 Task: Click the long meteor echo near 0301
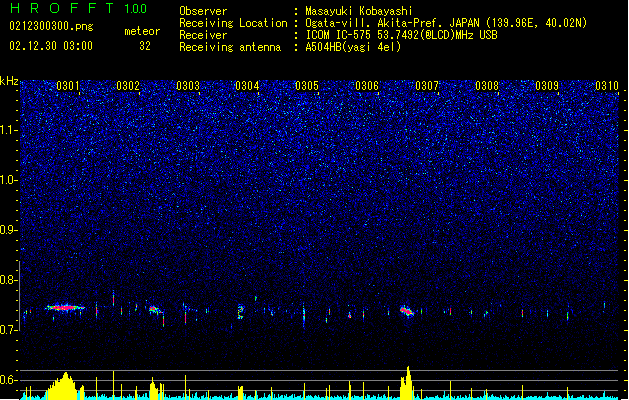[65, 308]
